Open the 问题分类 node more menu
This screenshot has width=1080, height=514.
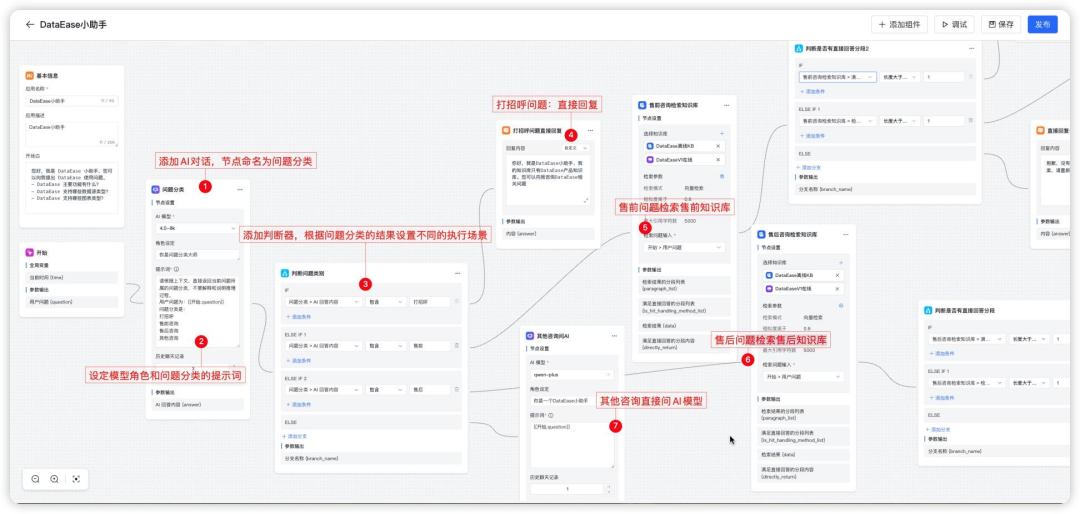tap(240, 189)
